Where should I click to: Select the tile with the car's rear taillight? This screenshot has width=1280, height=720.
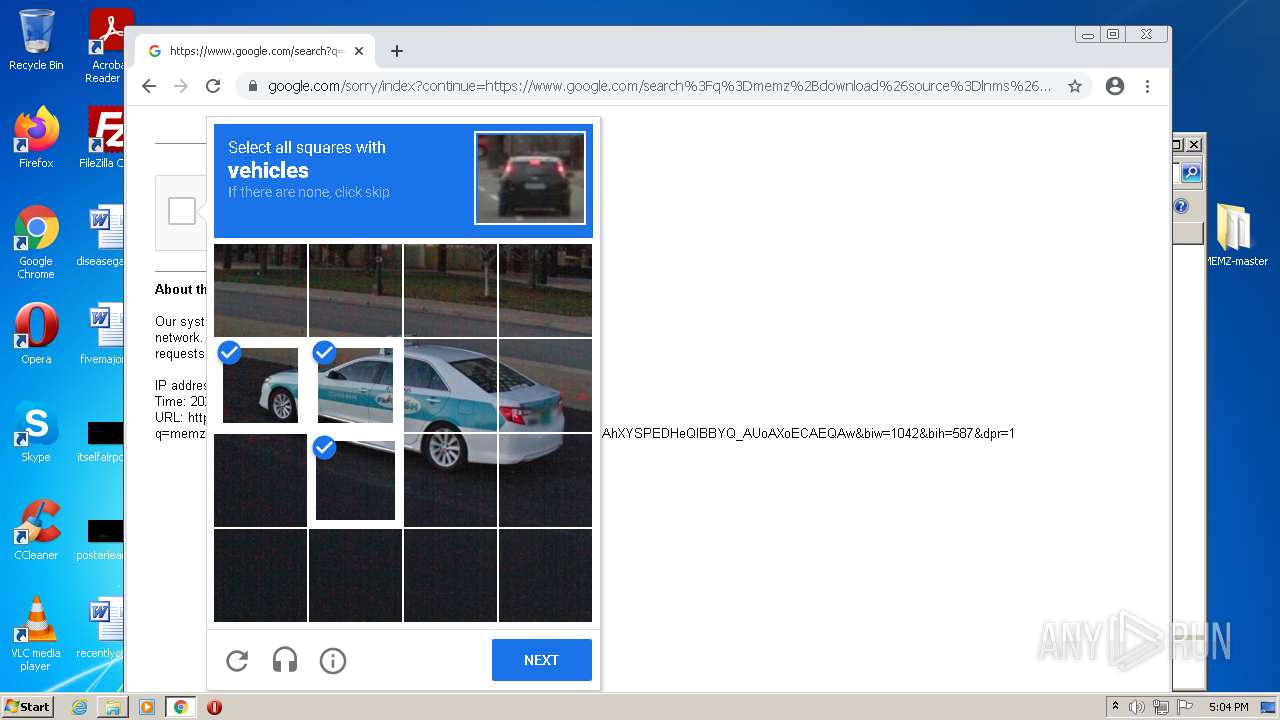coord(545,385)
